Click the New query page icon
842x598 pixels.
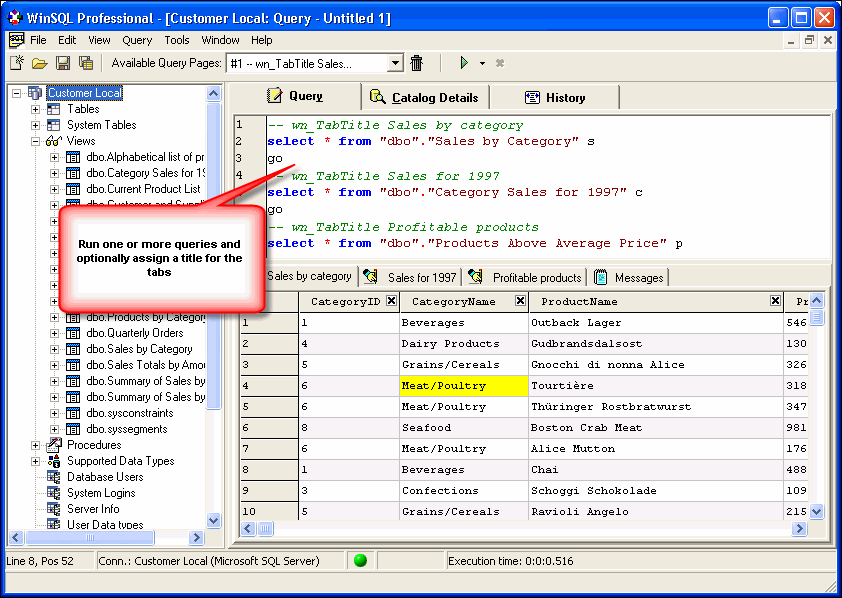point(17,63)
